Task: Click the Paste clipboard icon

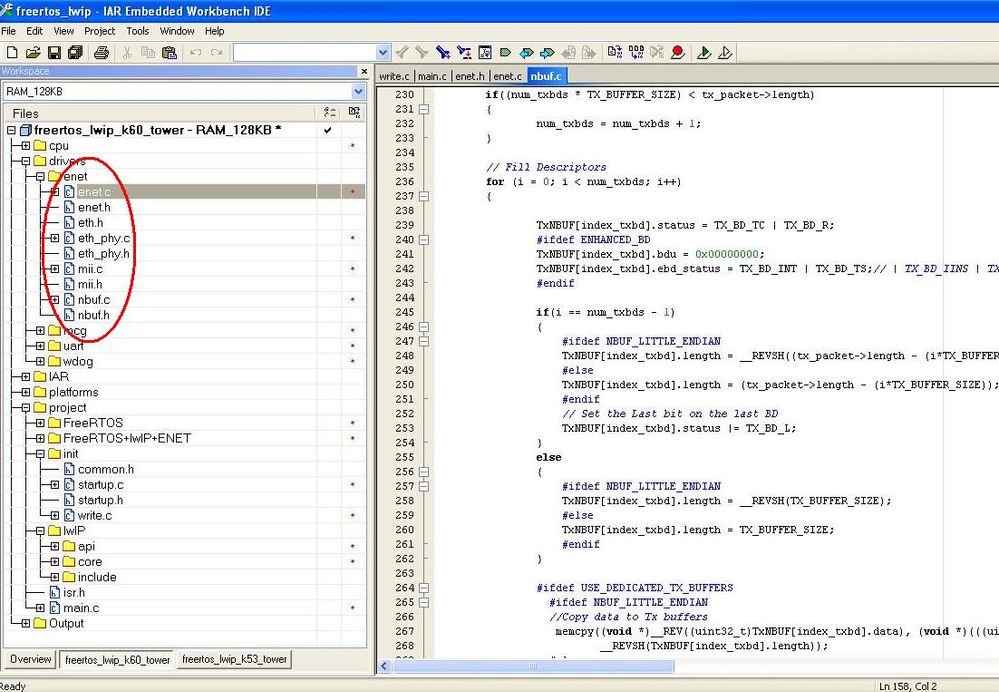Action: click(169, 52)
